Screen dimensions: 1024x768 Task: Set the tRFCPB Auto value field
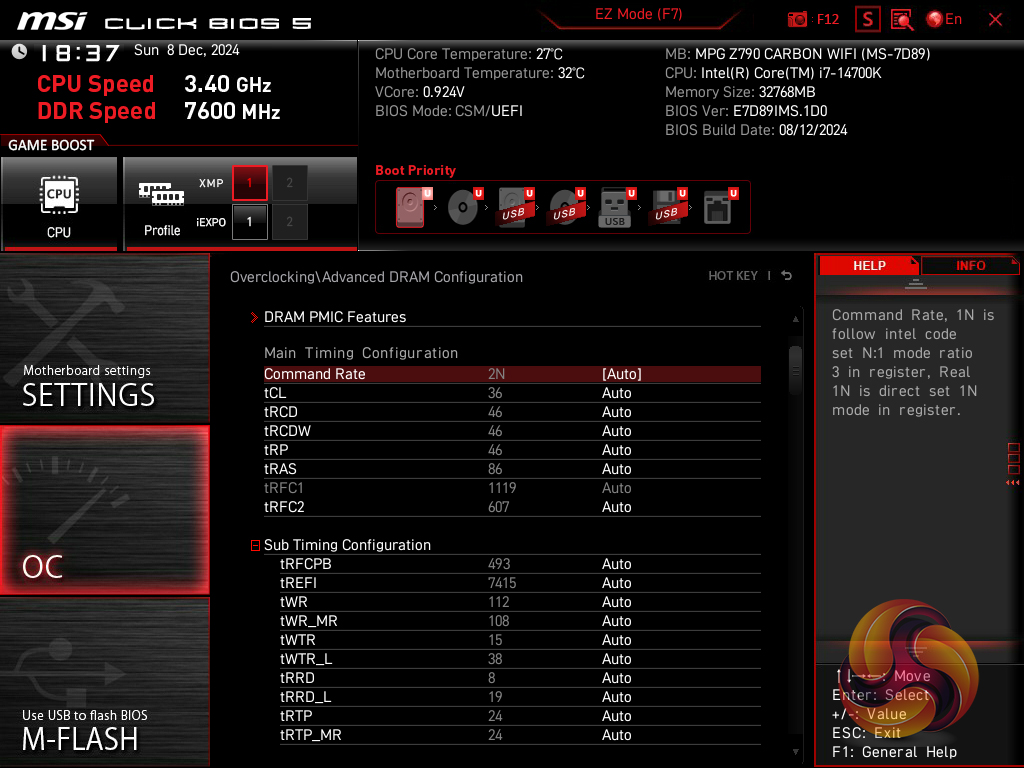616,564
